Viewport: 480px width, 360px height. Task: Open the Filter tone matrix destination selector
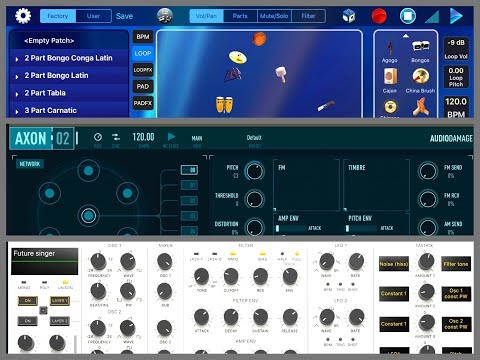coord(456,264)
